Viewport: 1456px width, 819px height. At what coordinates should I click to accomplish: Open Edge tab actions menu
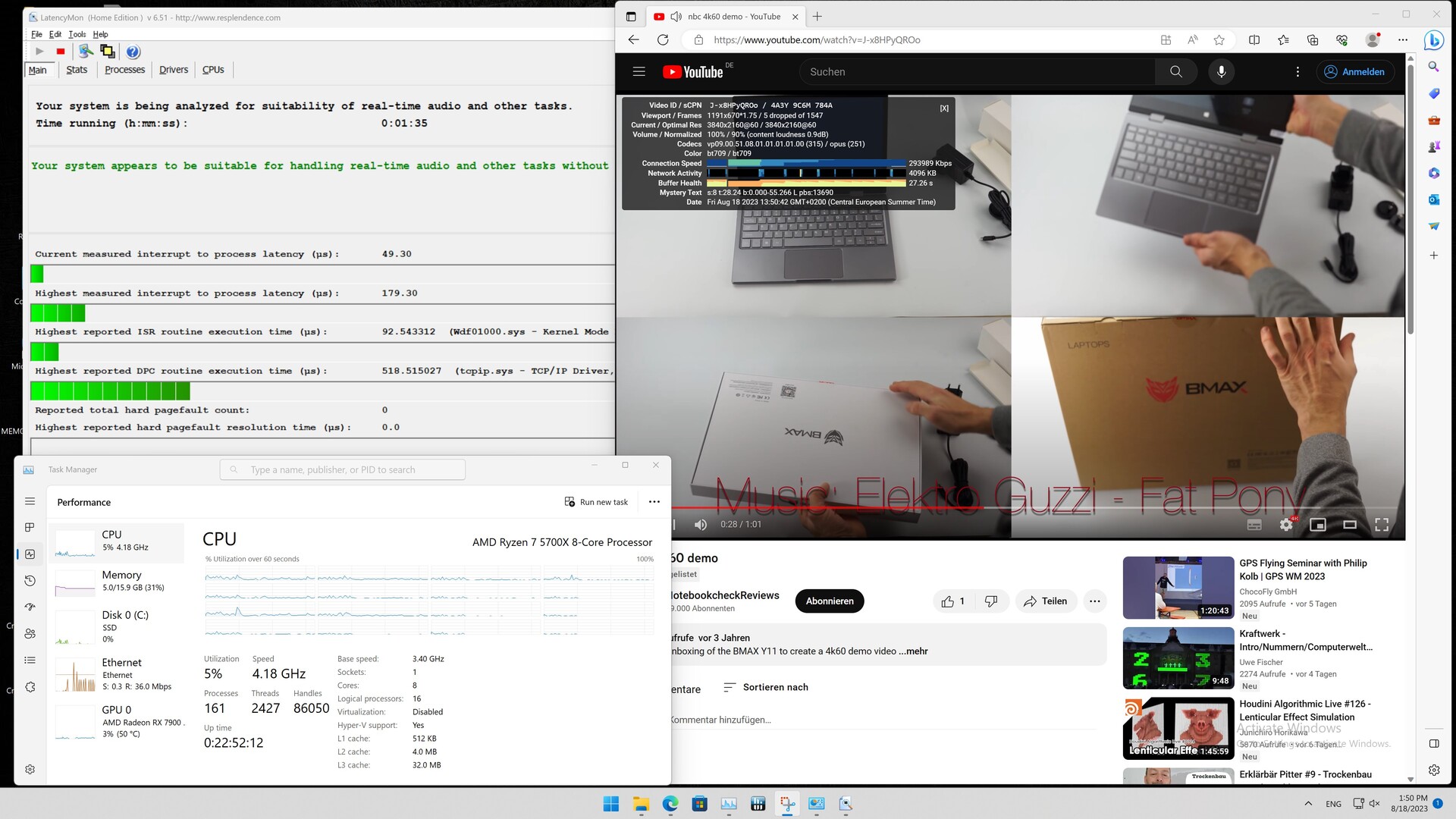(631, 16)
